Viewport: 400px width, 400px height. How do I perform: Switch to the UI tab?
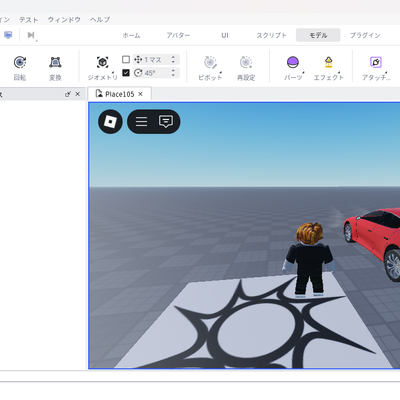(225, 35)
